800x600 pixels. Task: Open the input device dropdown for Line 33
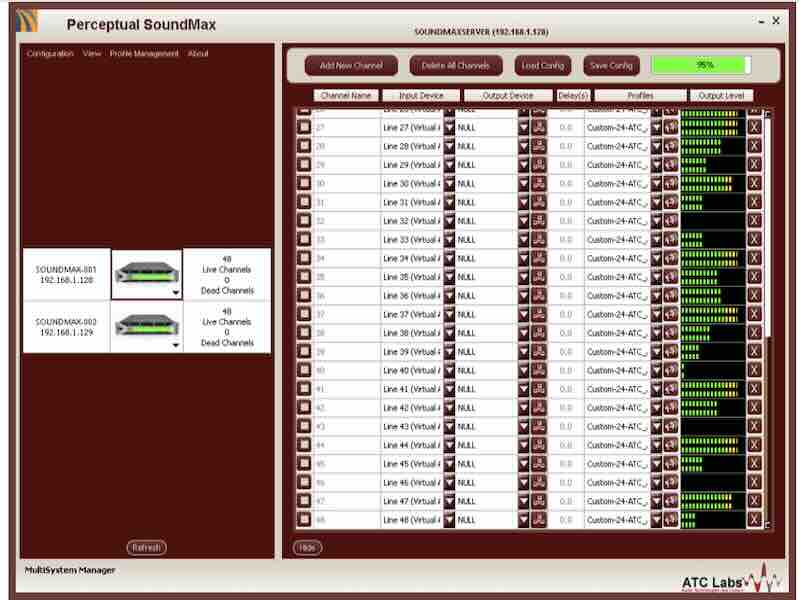click(x=449, y=240)
